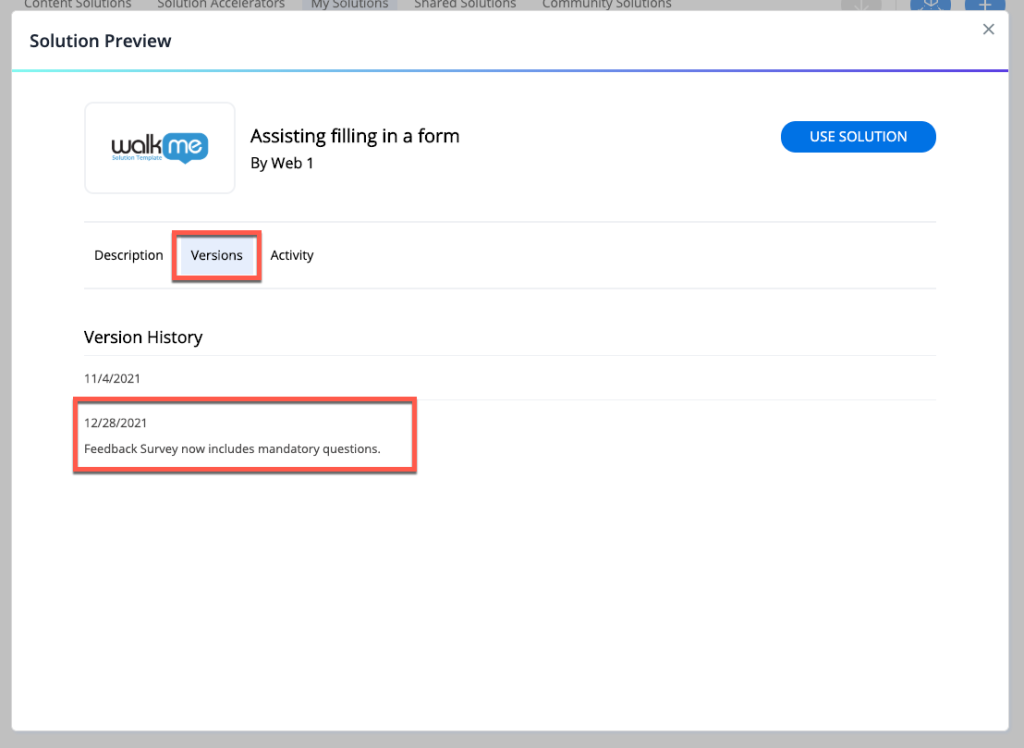The width and height of the screenshot is (1024, 748).
Task: Click the 'Assisting filling in a form' title
Action: 355,137
